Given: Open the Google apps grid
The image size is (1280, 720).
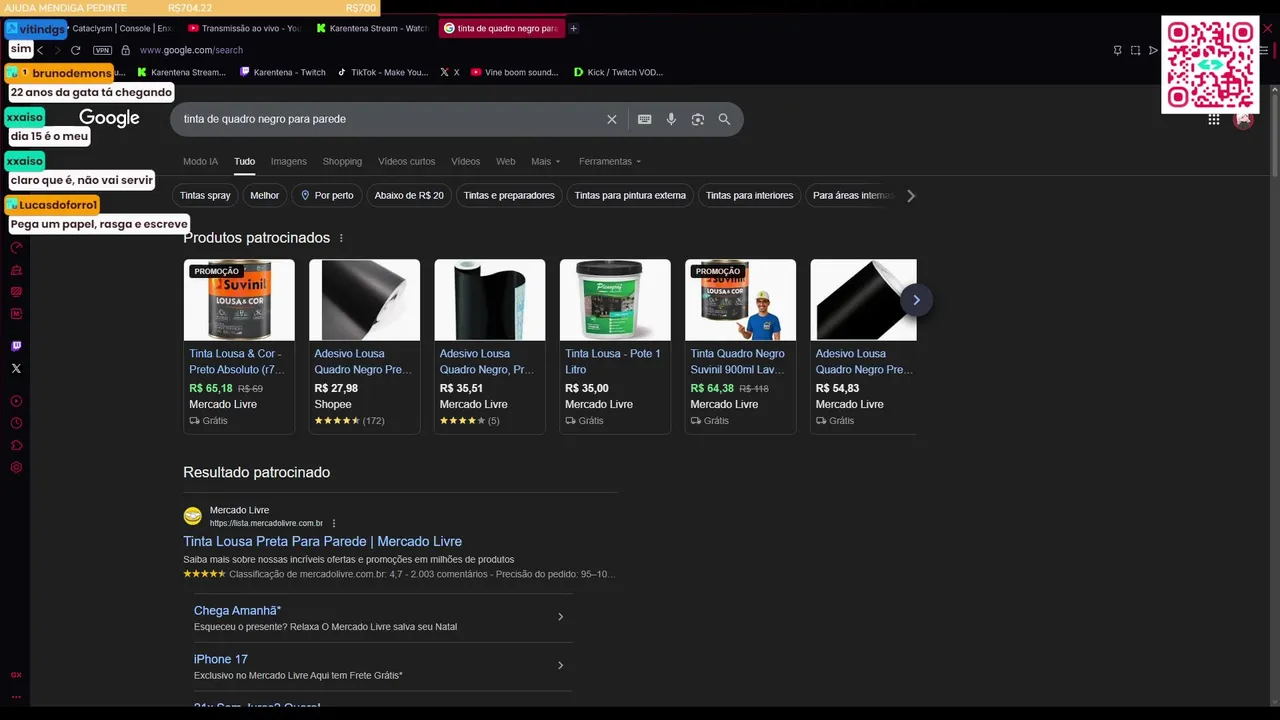Looking at the screenshot, I should 1213,119.
